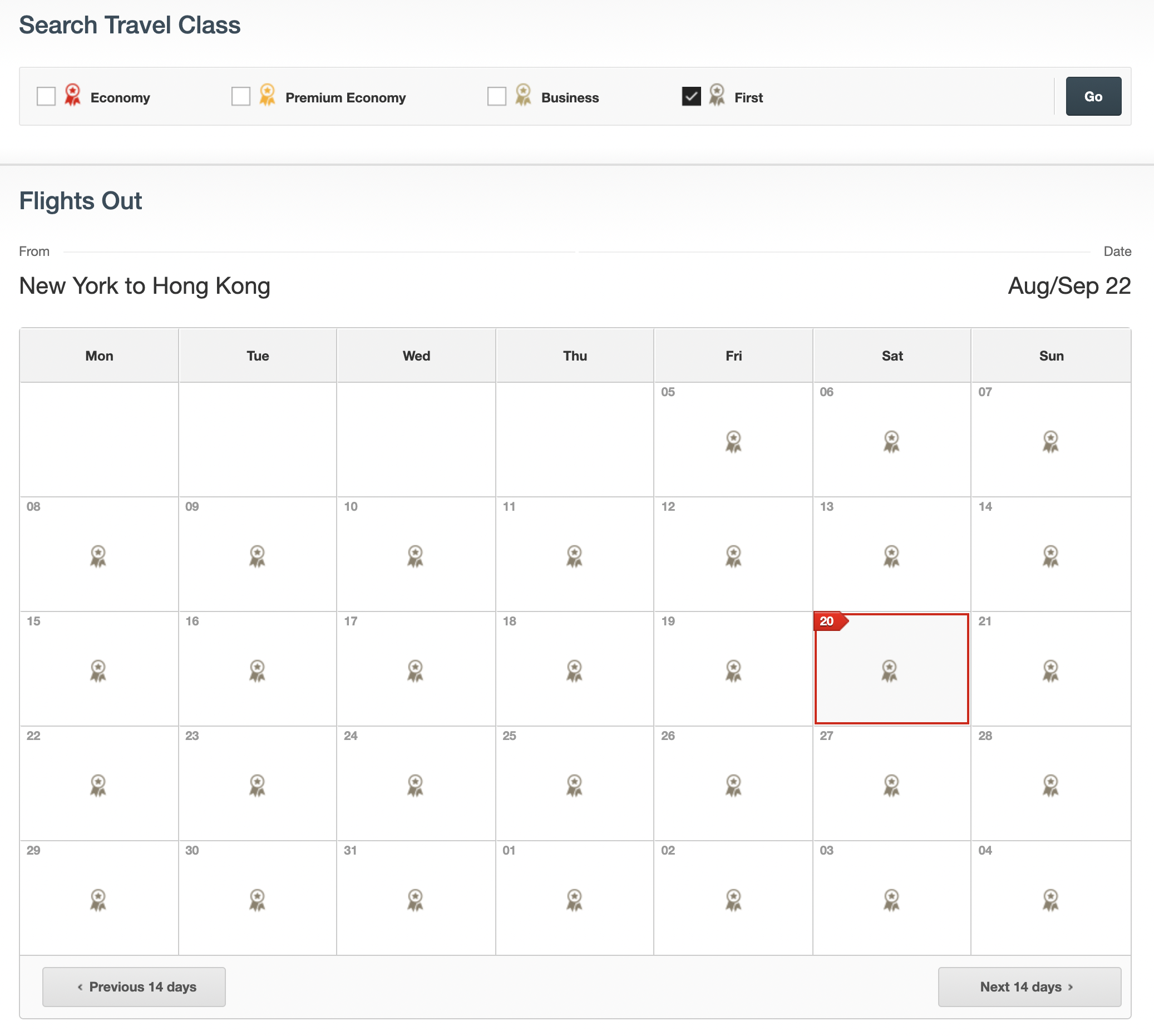
Task: Check the Business class checkbox
Action: (496, 96)
